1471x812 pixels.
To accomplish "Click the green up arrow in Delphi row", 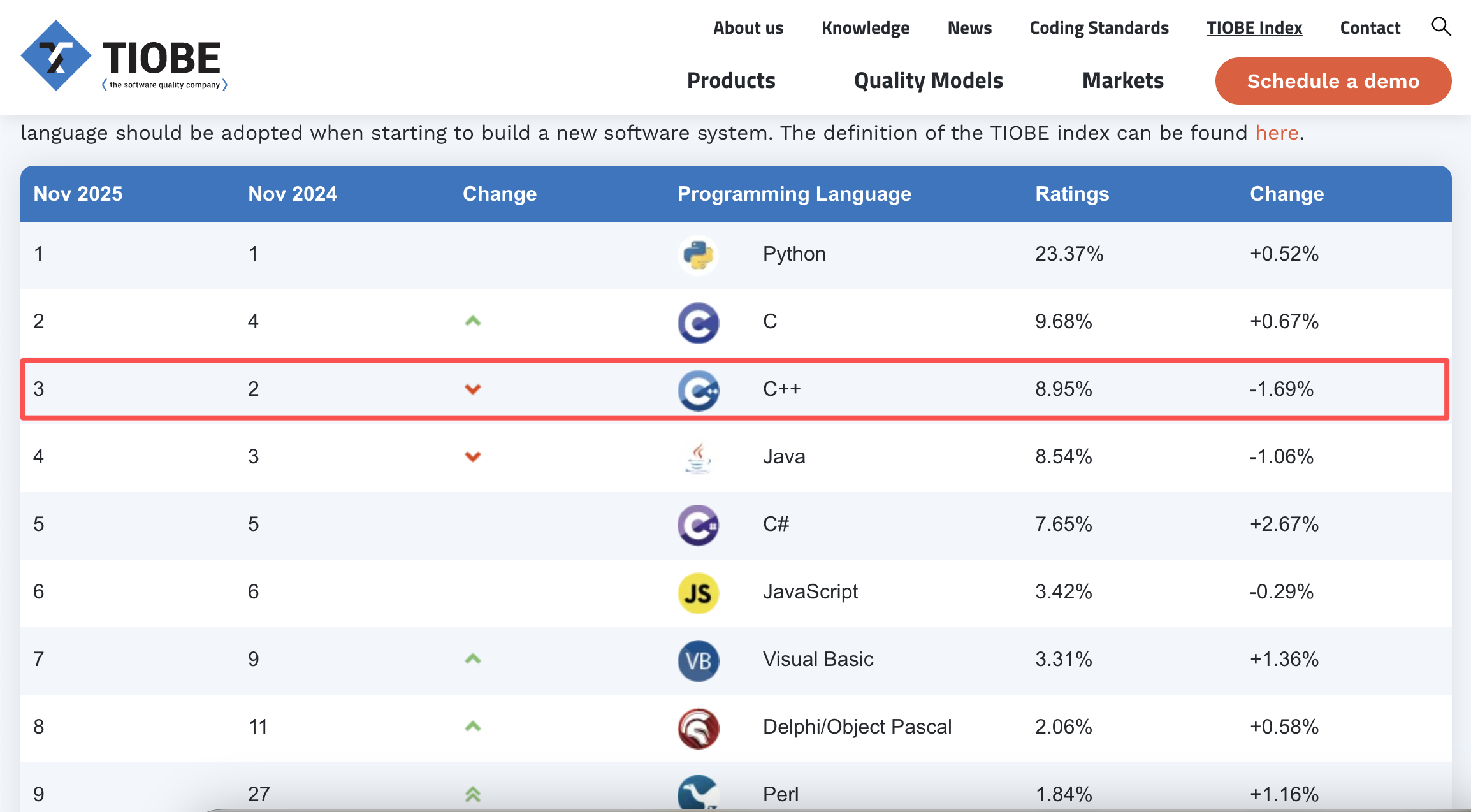I will pyautogui.click(x=472, y=727).
